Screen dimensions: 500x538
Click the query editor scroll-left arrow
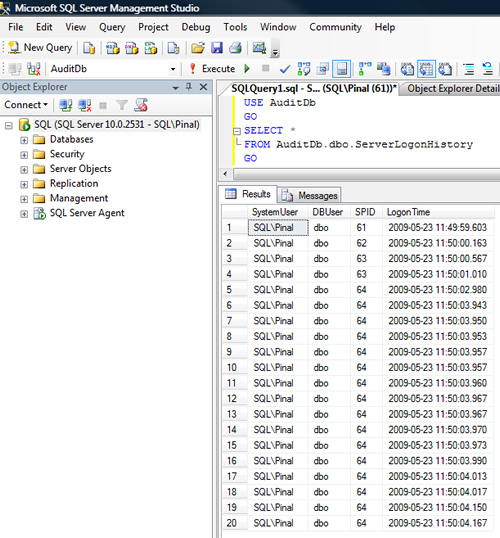pos(225,174)
